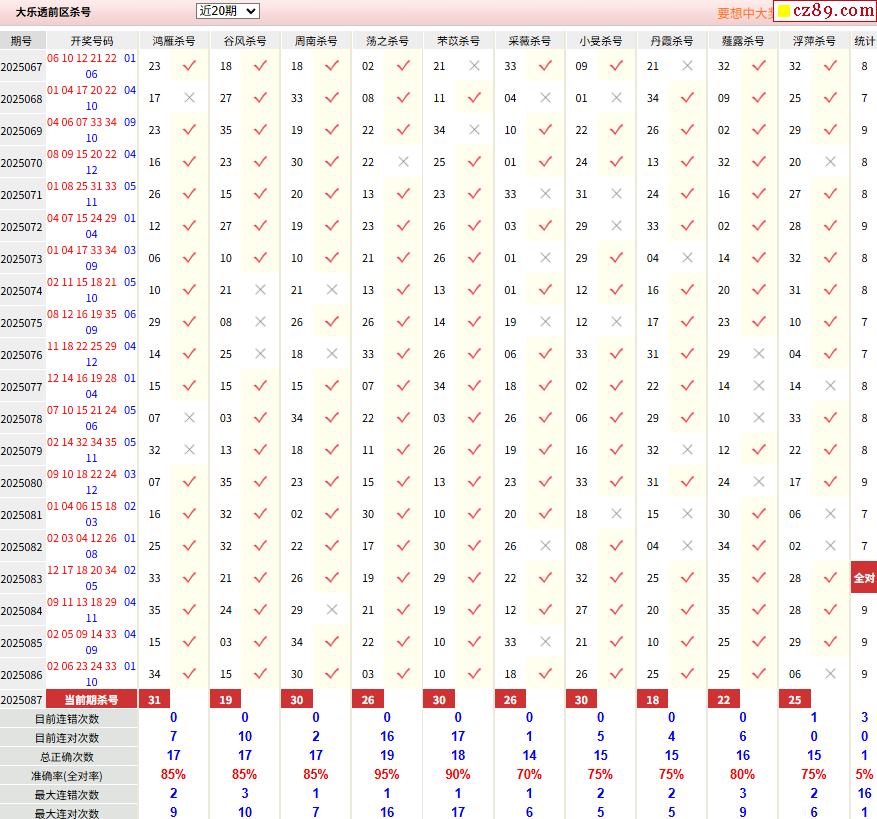
Task: Click the X mark for 2025079 丹霞杀号
Action: point(687,450)
